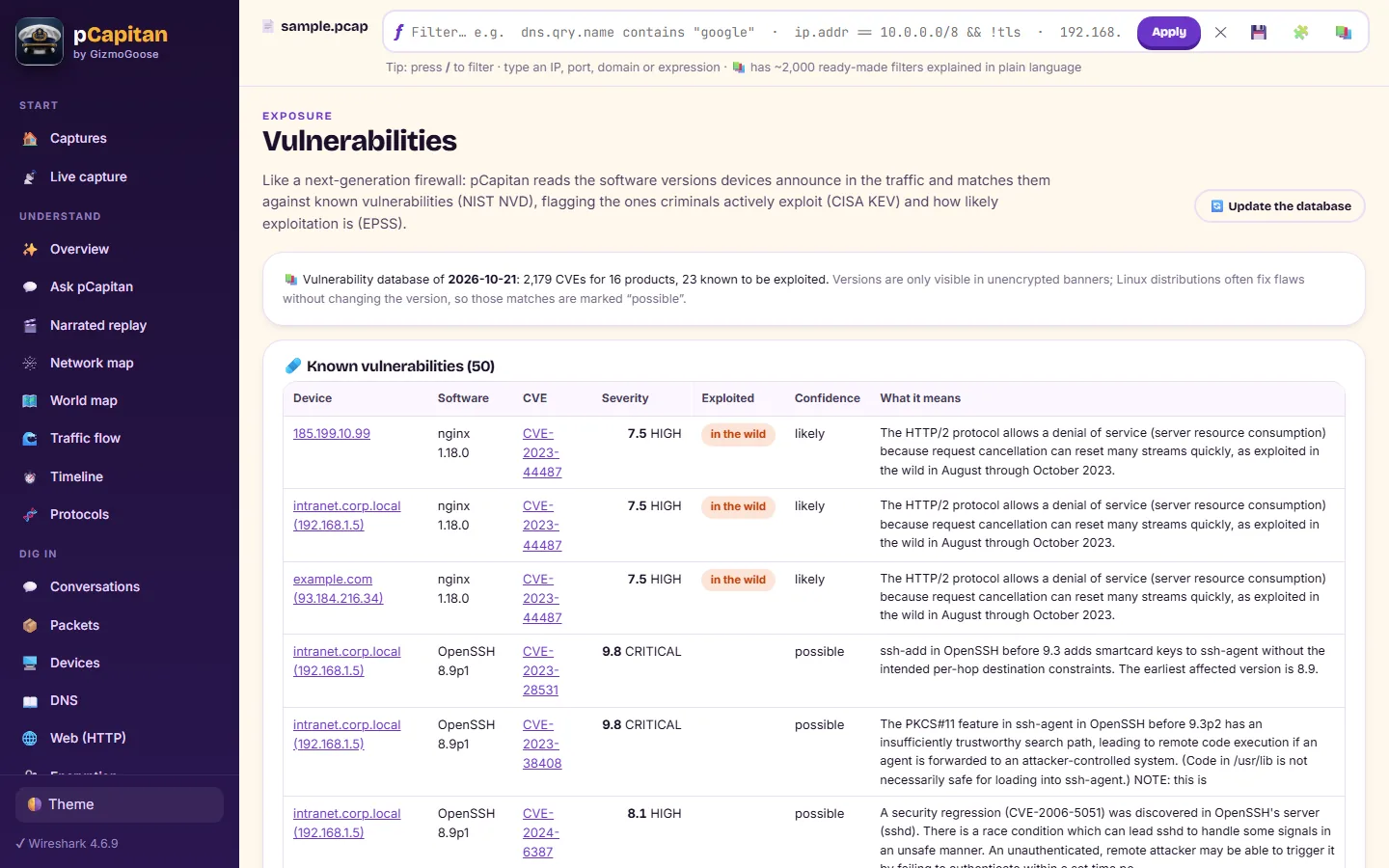Open CVE-2024-6387 link
The image size is (1389, 868).
click(541, 833)
